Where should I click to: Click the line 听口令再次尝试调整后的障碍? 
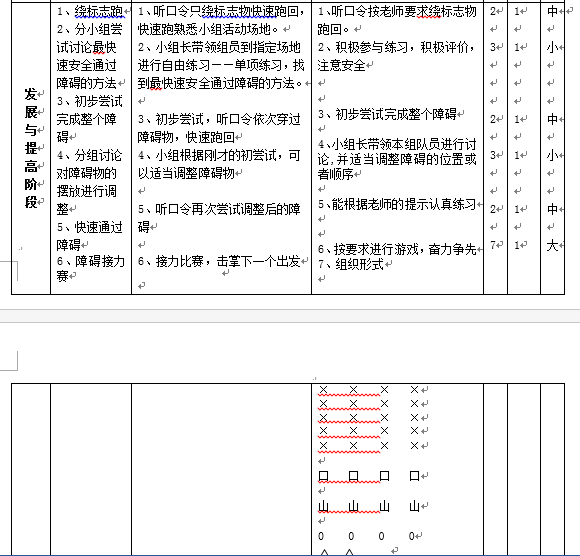(x=219, y=218)
